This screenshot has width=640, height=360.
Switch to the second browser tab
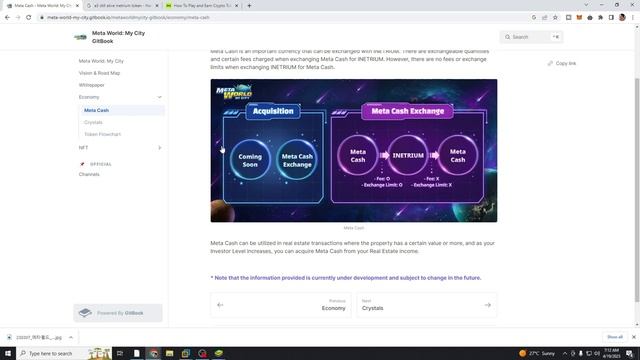pyautogui.click(x=122, y=6)
